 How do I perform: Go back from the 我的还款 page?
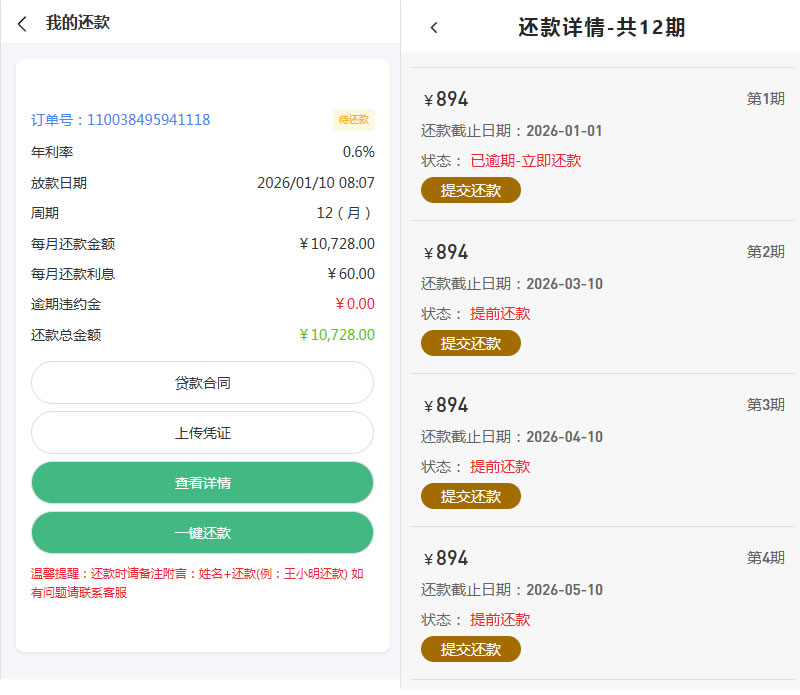point(22,24)
